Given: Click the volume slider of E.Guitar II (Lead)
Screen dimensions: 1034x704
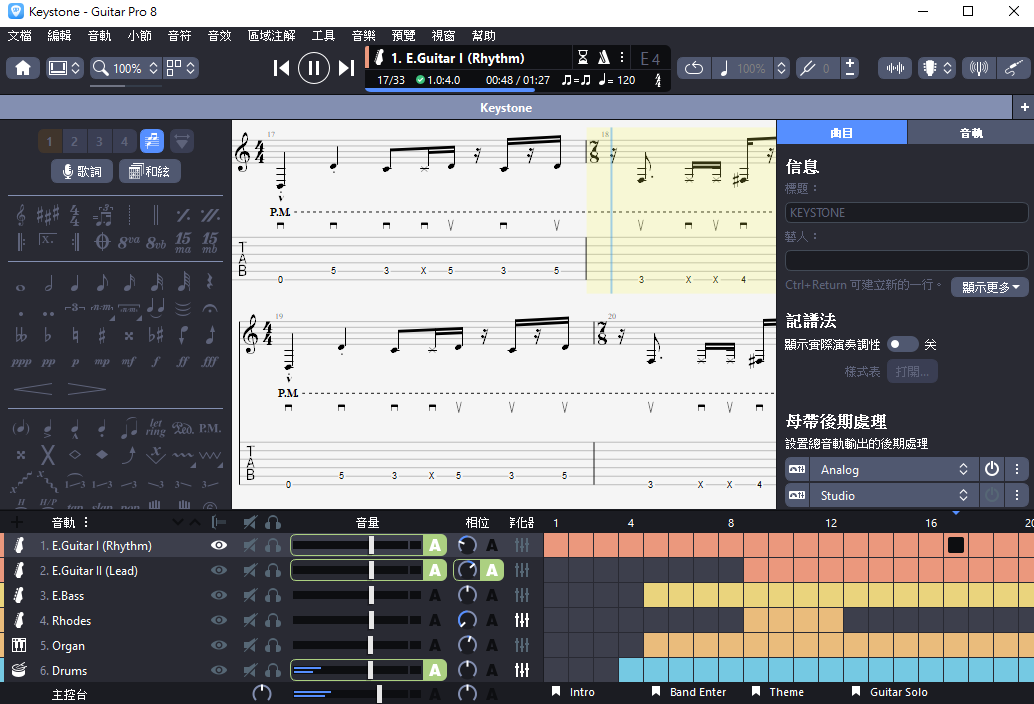Looking at the screenshot, I should click(x=371, y=571).
